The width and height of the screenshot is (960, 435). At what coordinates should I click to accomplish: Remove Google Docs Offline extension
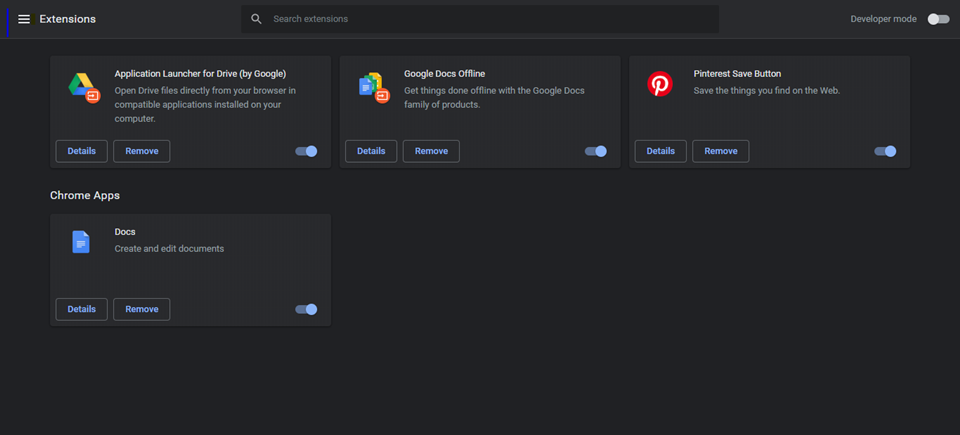pyautogui.click(x=431, y=151)
